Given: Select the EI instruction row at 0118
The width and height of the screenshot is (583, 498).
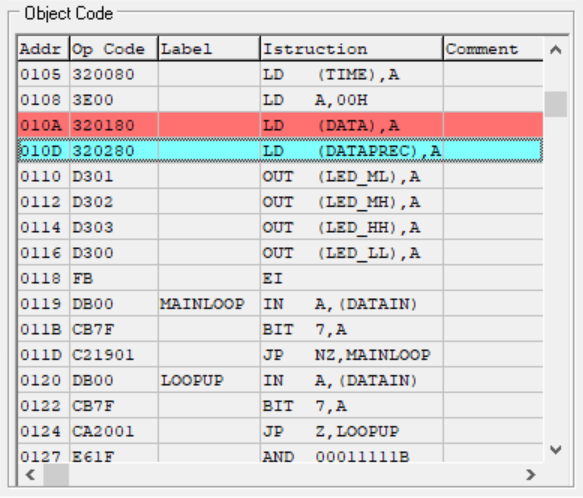Looking at the screenshot, I should click(280, 278).
